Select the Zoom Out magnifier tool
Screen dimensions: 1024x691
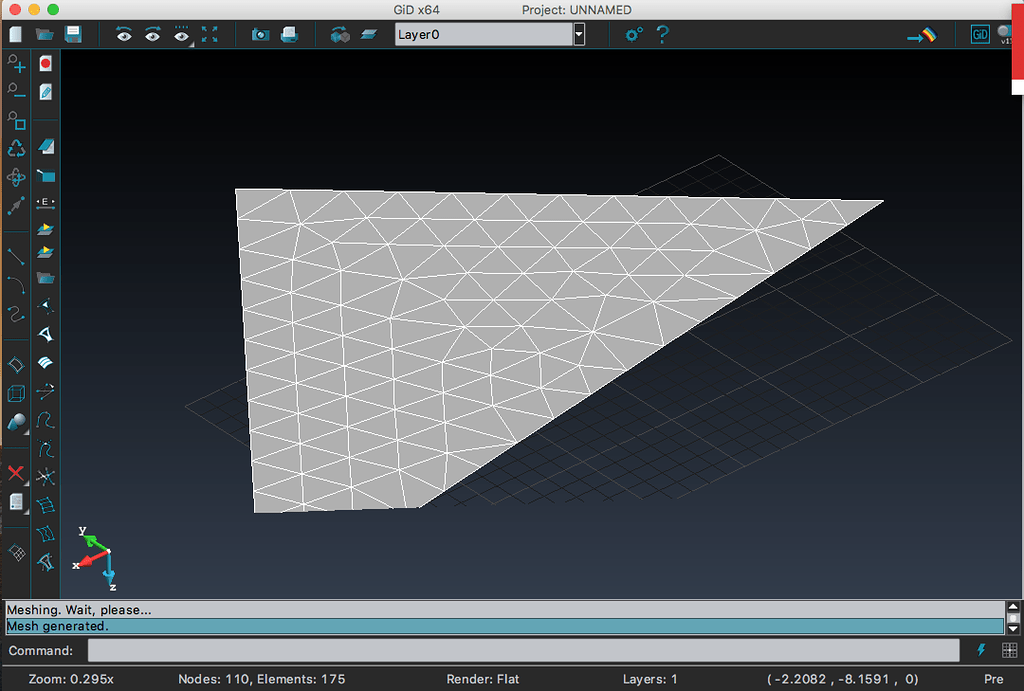coord(16,92)
